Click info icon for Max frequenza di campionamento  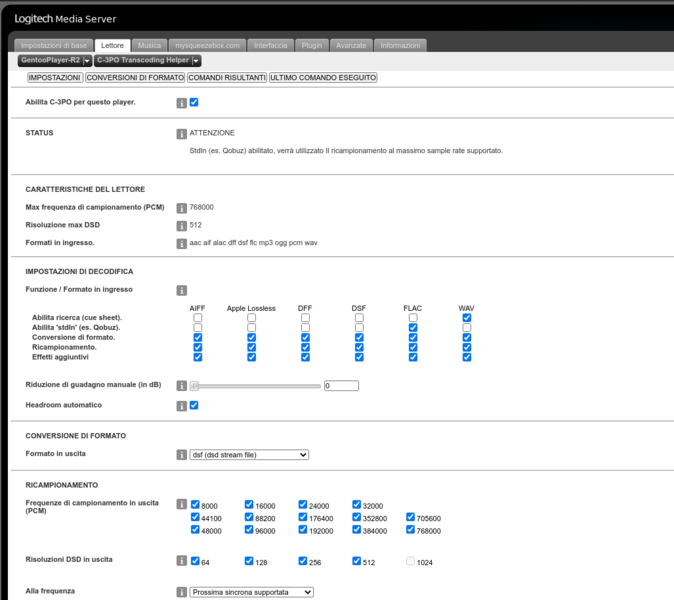pos(181,208)
